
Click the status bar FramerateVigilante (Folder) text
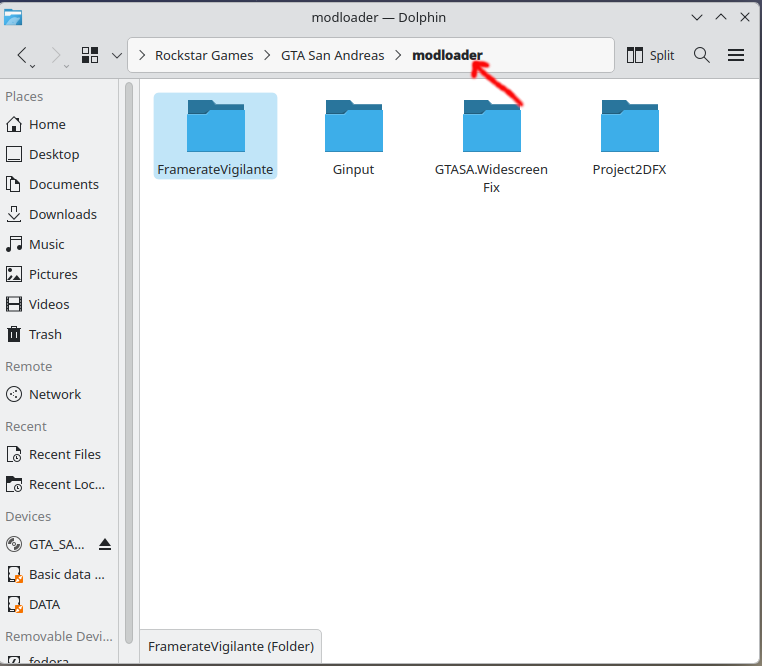click(231, 647)
